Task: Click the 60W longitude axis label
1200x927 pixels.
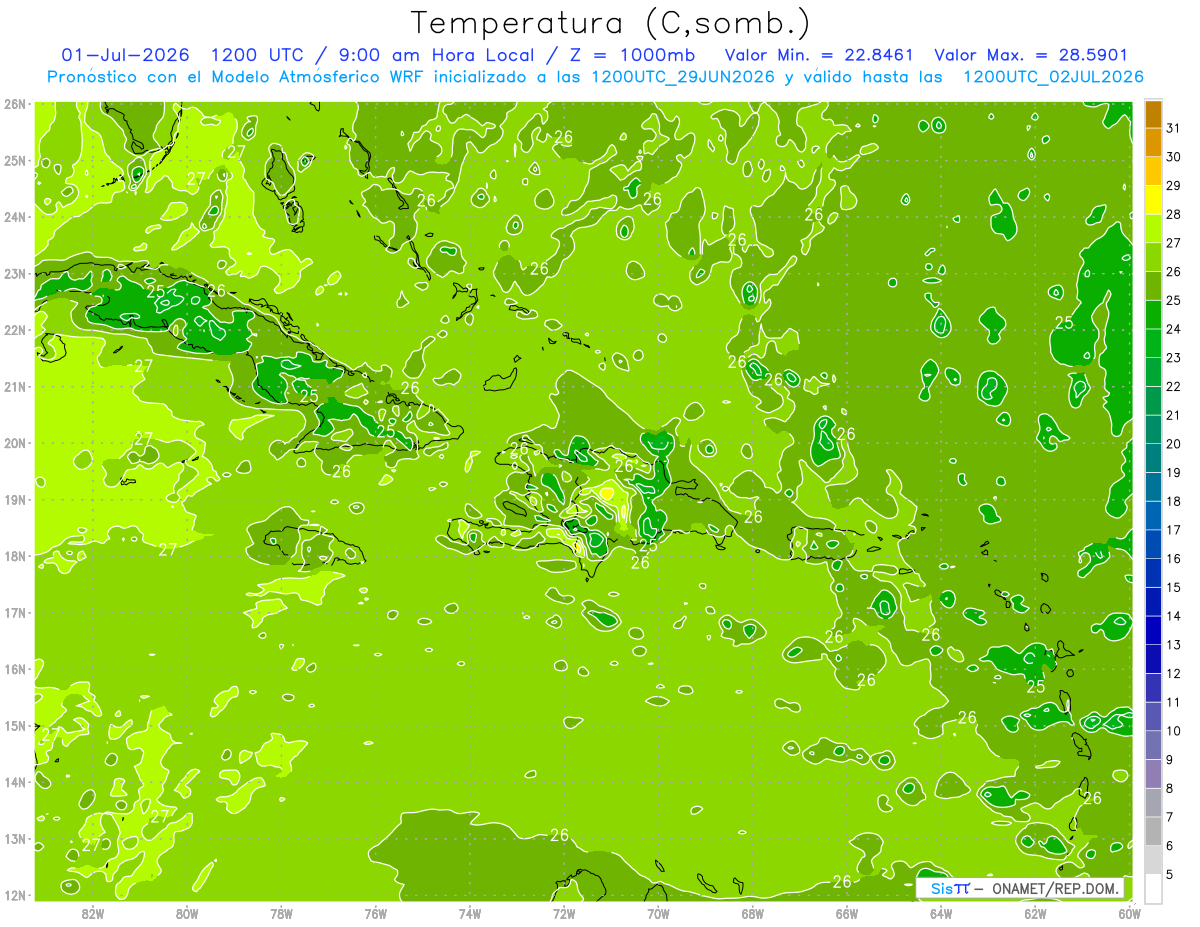Action: coord(1130,912)
